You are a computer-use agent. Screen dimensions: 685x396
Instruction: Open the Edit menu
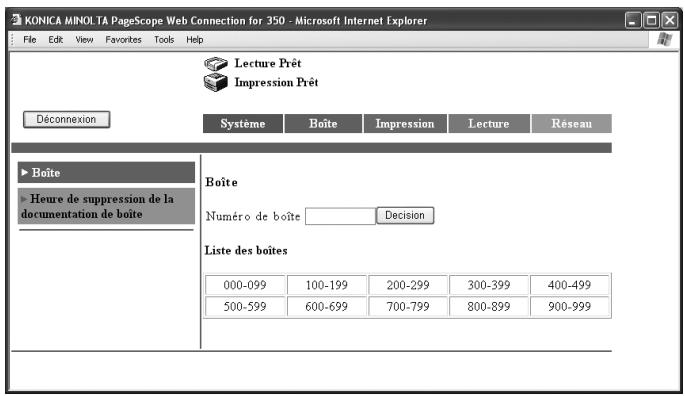point(55,40)
